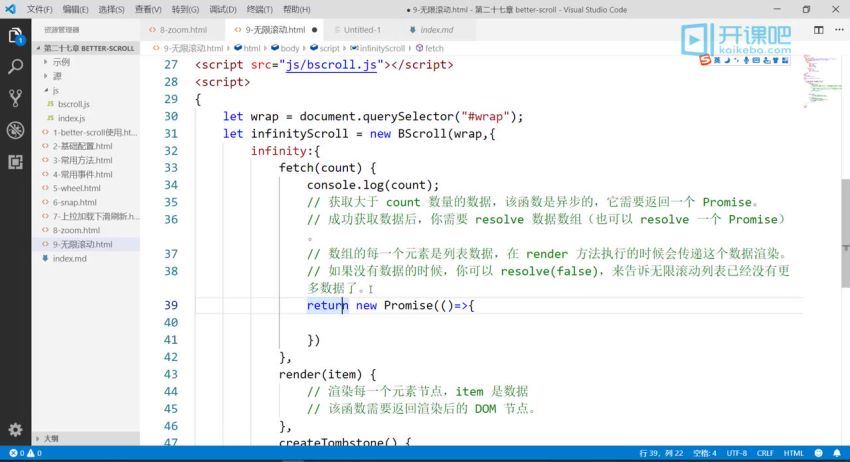Click the VS Code logo icon

pos(10,9)
